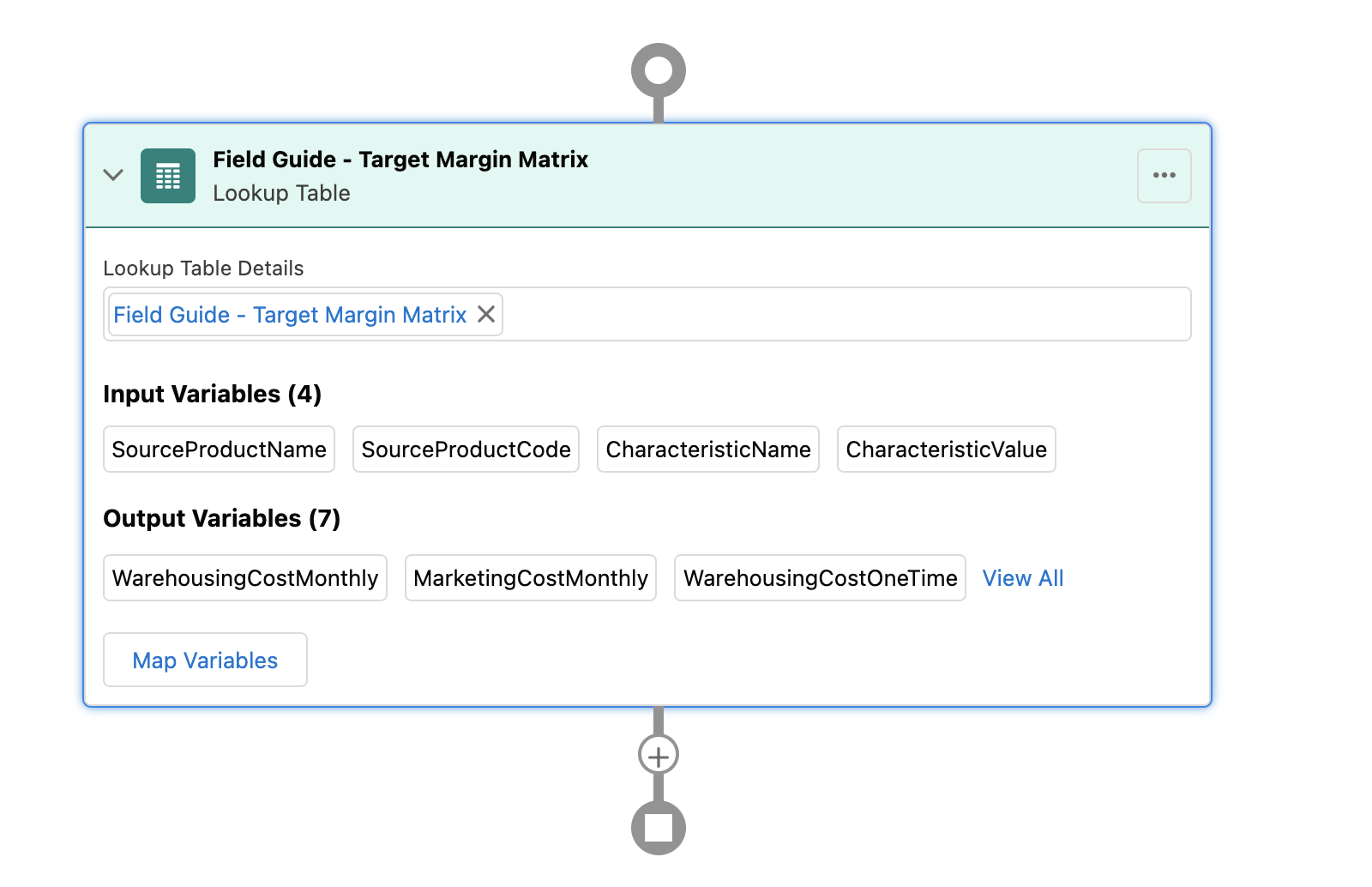Collapse the Field Guide lookup table card

coord(113,175)
